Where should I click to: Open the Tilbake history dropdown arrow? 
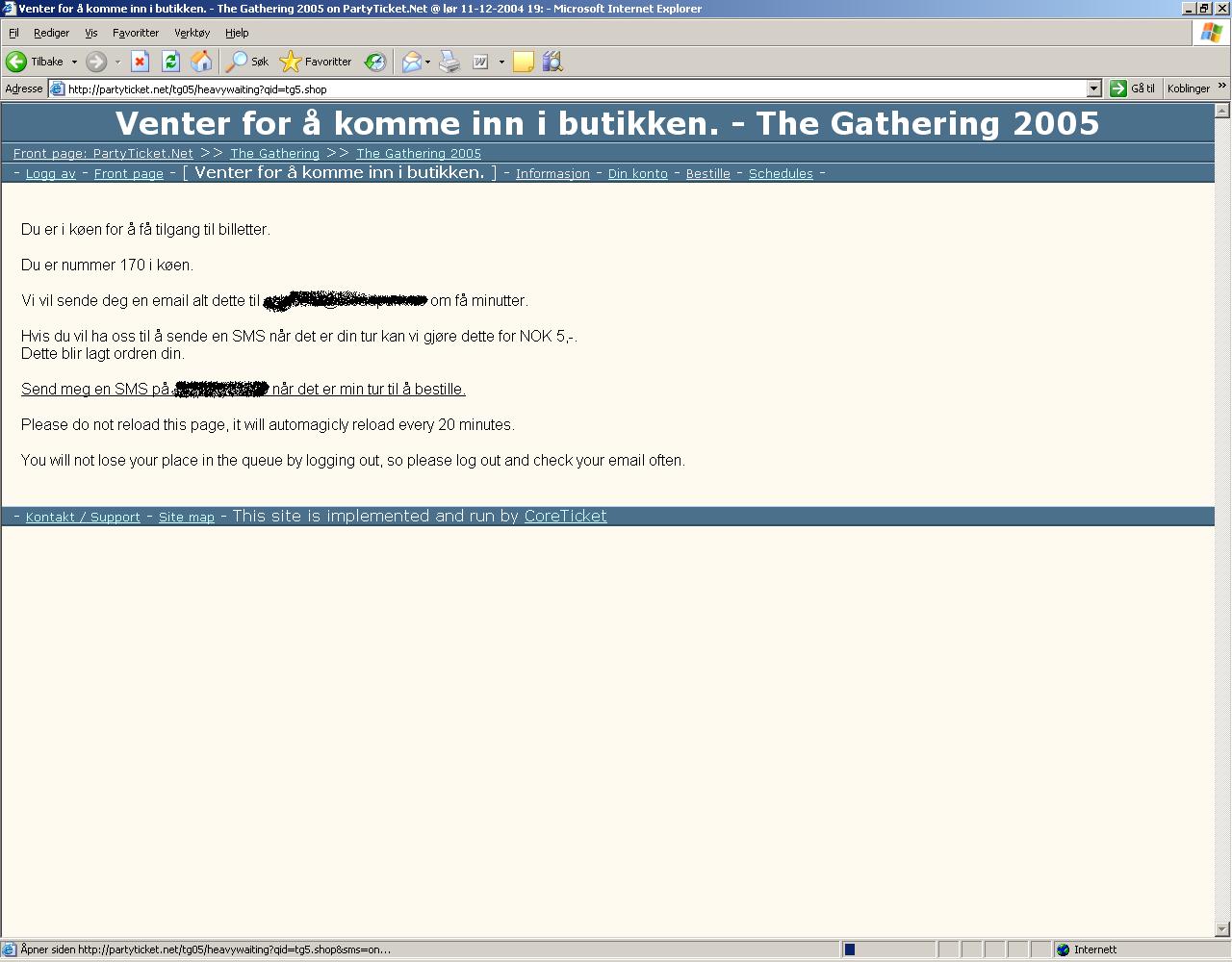click(x=74, y=62)
